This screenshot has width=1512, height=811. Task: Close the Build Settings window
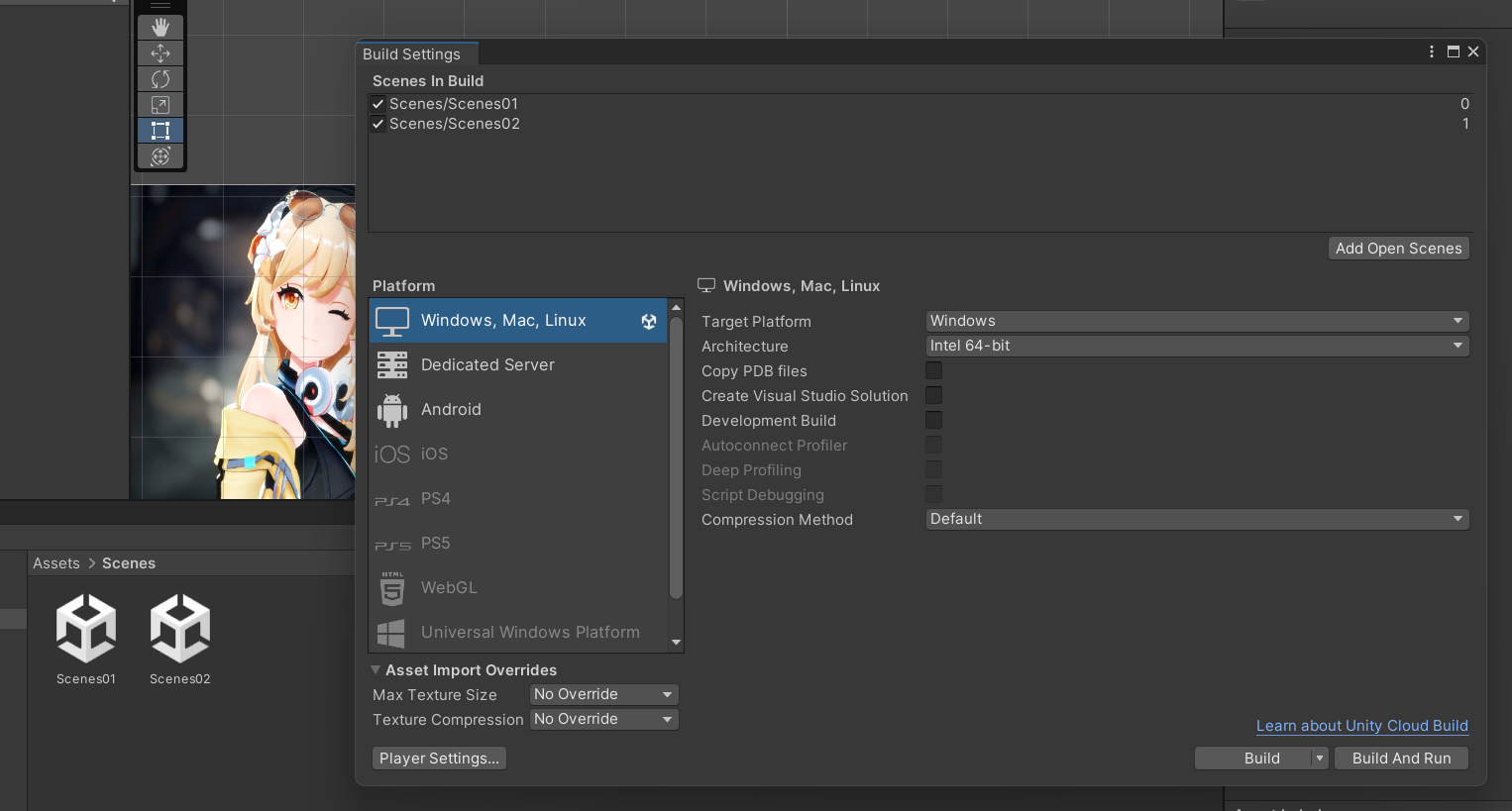click(1473, 51)
